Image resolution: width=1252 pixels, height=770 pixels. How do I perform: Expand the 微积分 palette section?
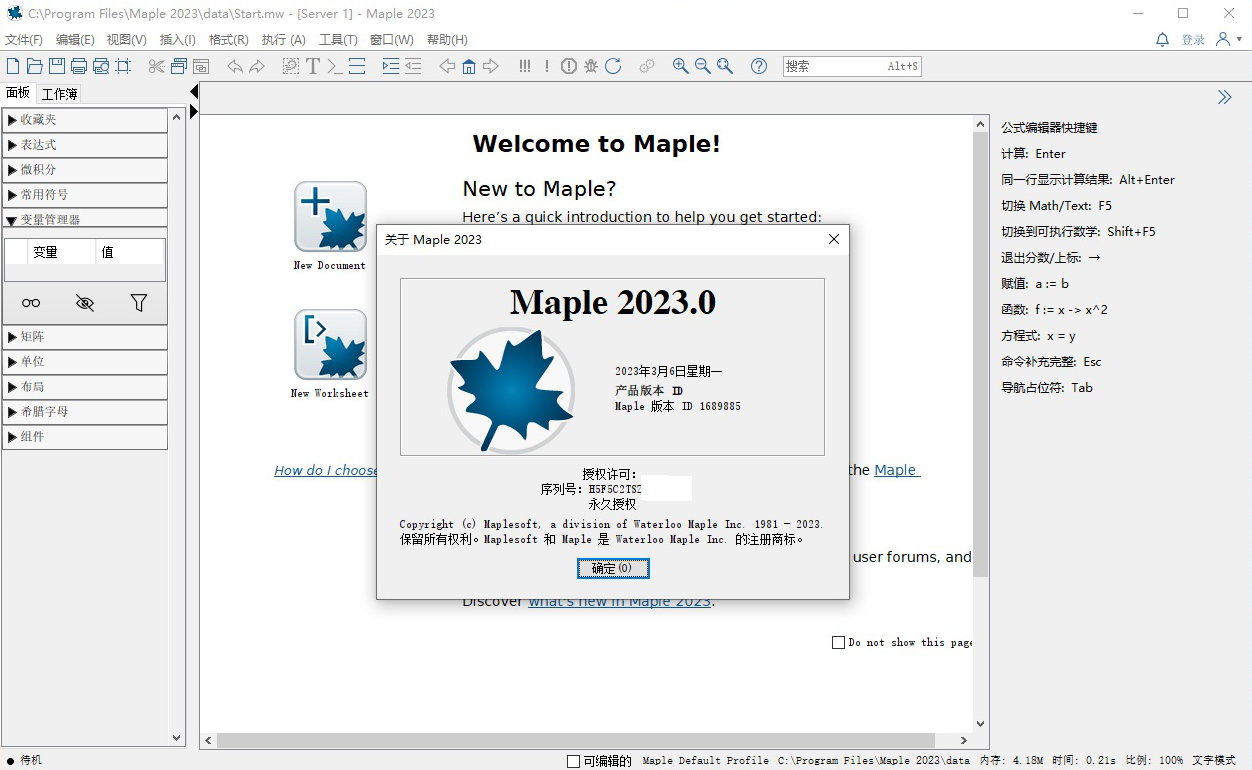click(x=85, y=170)
